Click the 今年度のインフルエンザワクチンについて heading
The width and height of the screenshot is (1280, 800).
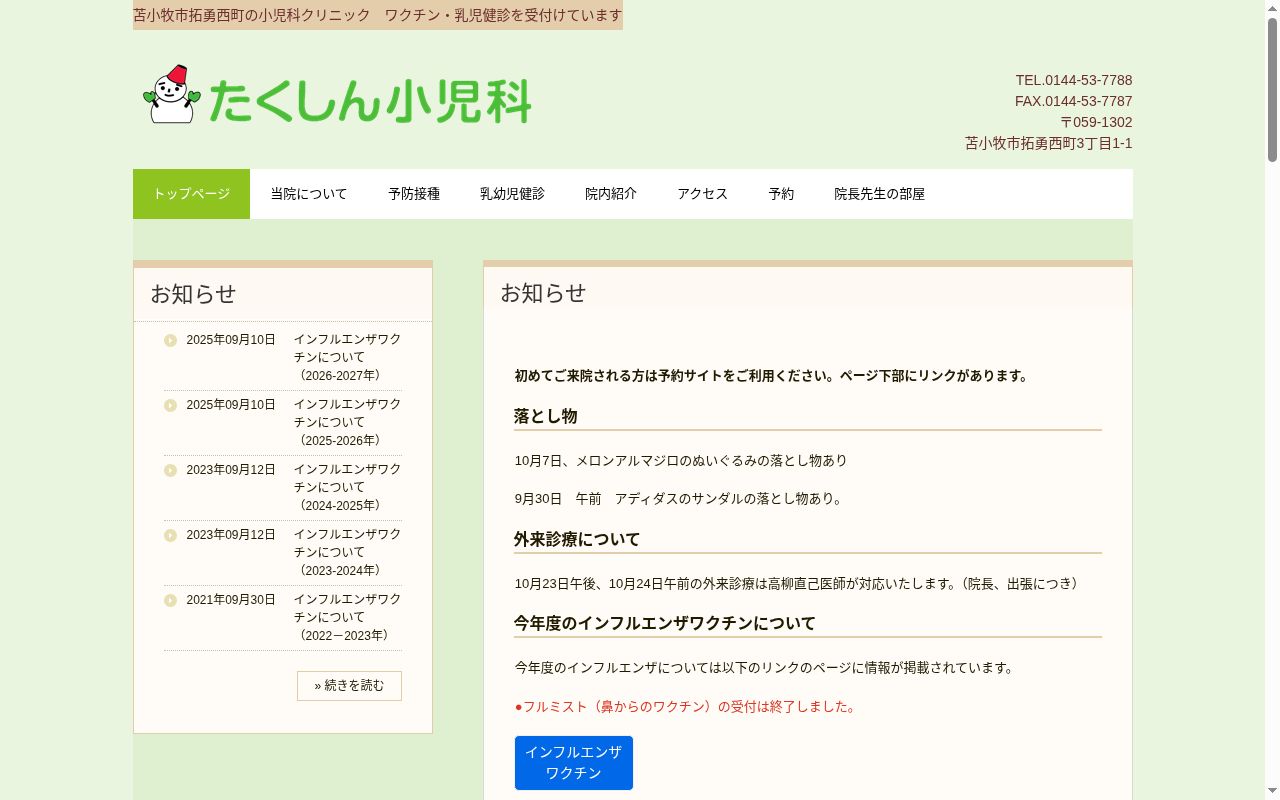[x=665, y=623]
